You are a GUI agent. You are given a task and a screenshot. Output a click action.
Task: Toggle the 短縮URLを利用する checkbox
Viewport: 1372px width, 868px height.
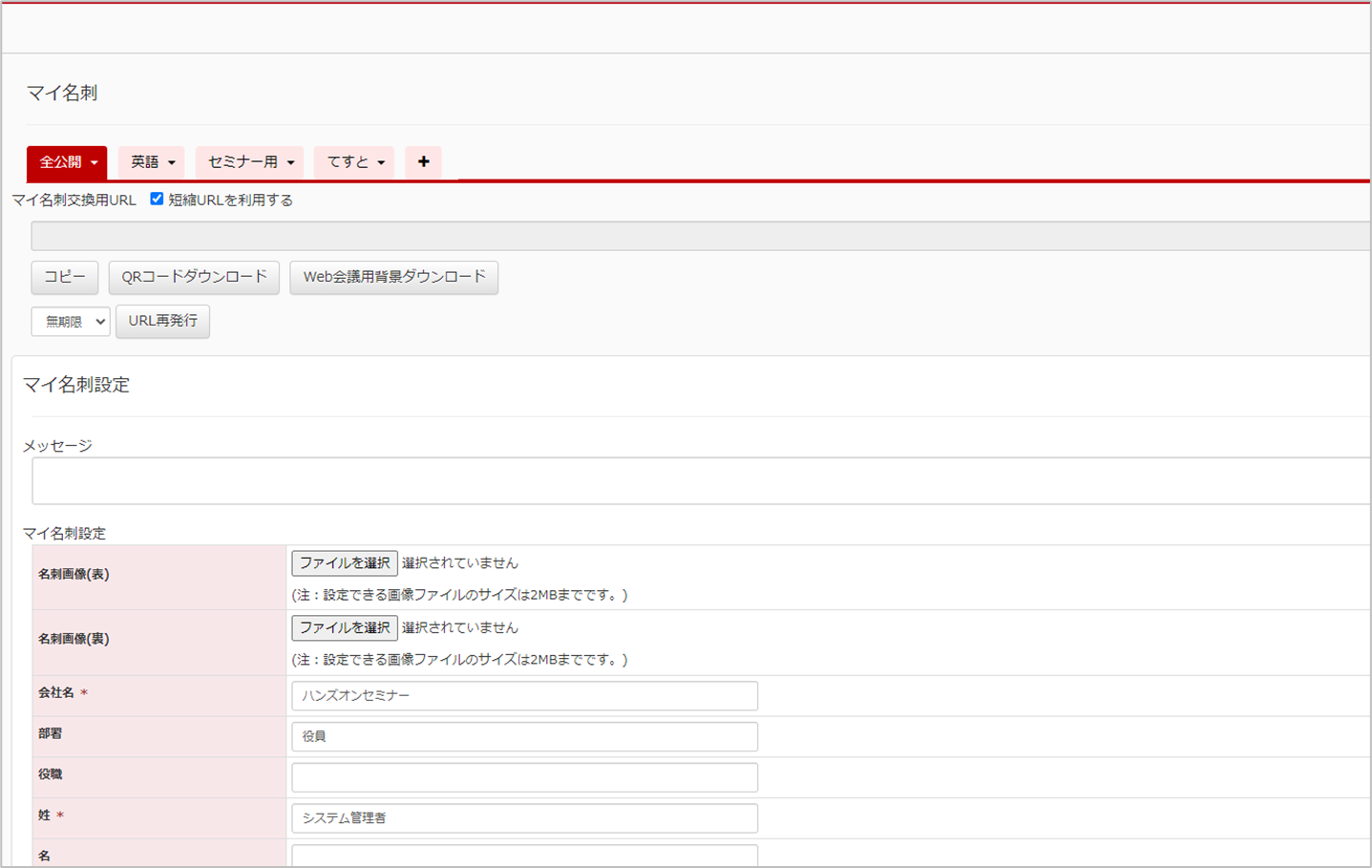(x=157, y=200)
